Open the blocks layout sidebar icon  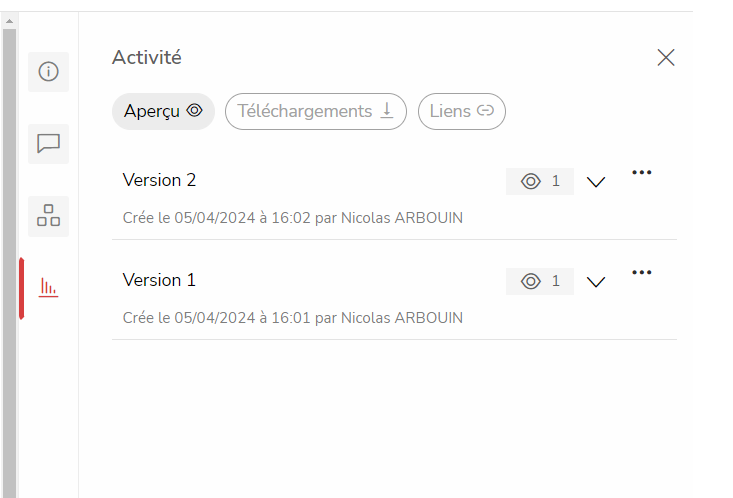pyautogui.click(x=49, y=216)
